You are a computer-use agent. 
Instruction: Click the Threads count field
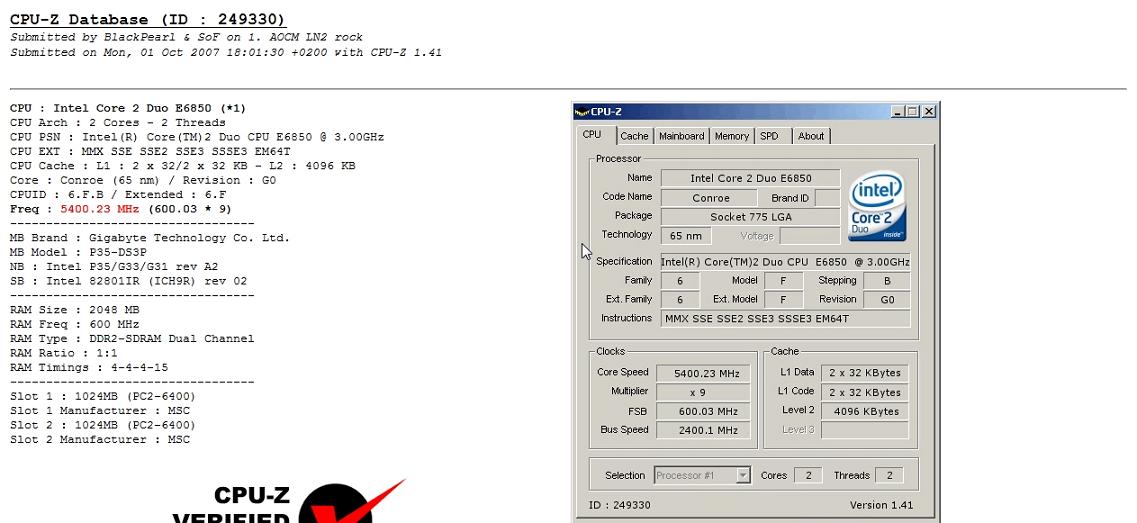coord(889,476)
